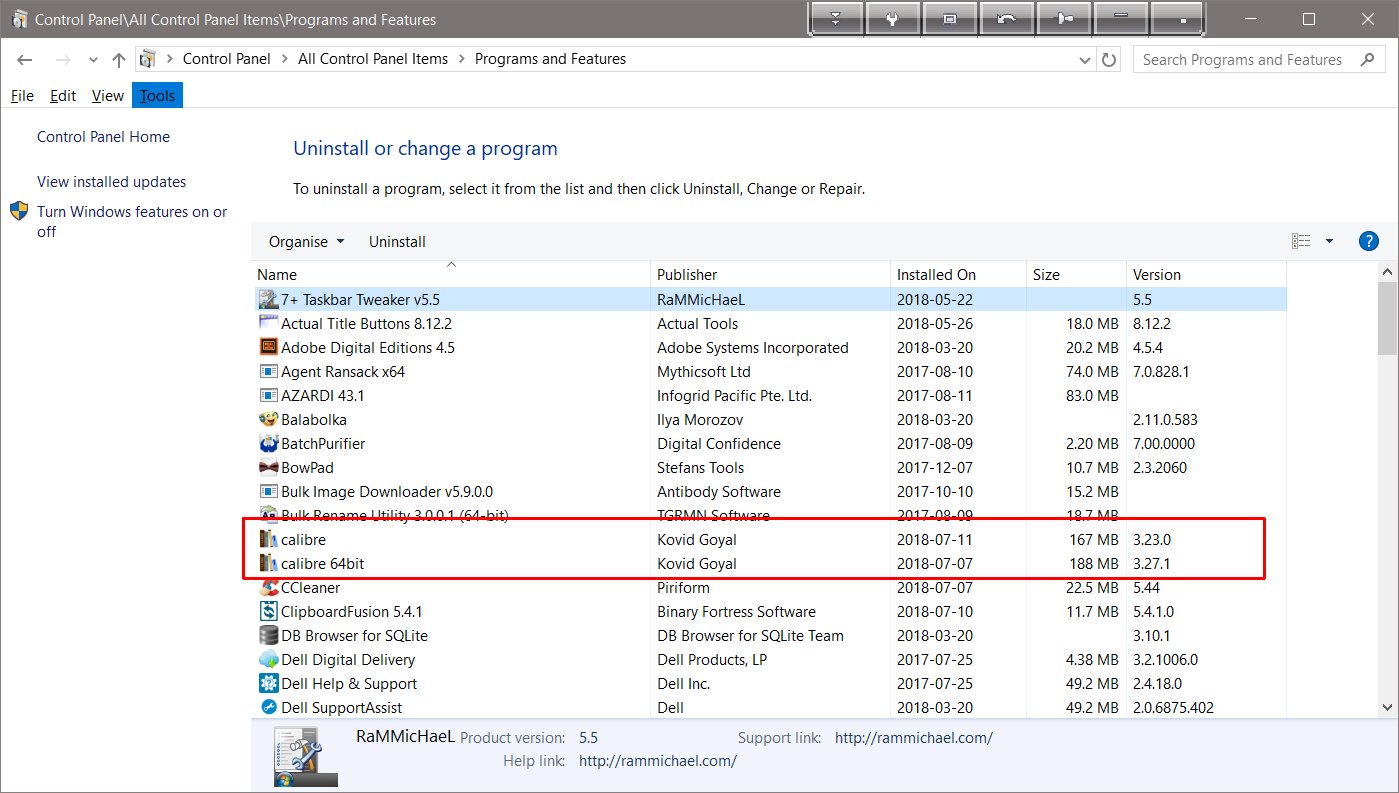Click the Actual Title Buttons icon
This screenshot has height=793, width=1399.
pos(268,322)
